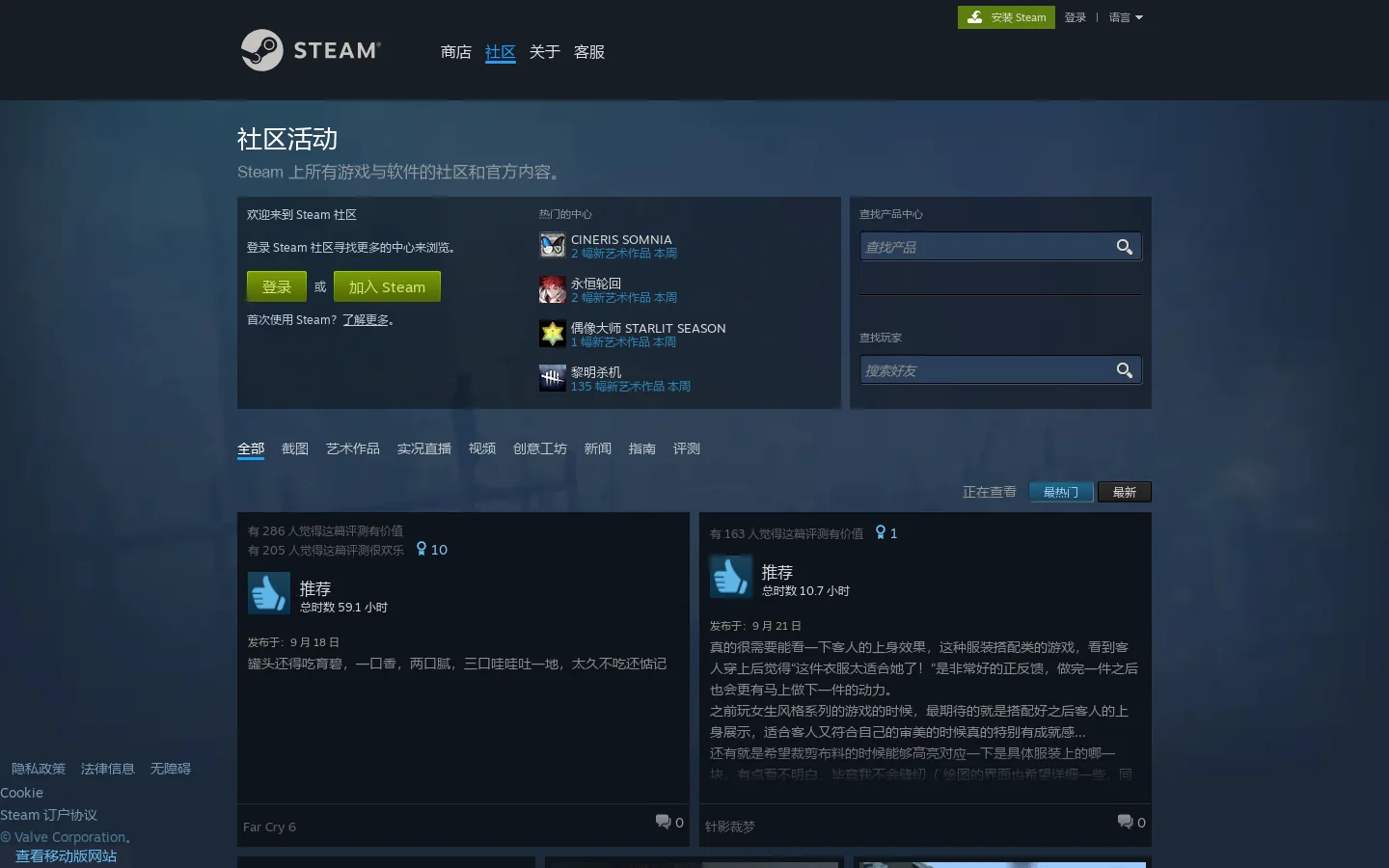Switch to 指南 guides tab
This screenshot has width=1389, height=868.
pos(641,448)
